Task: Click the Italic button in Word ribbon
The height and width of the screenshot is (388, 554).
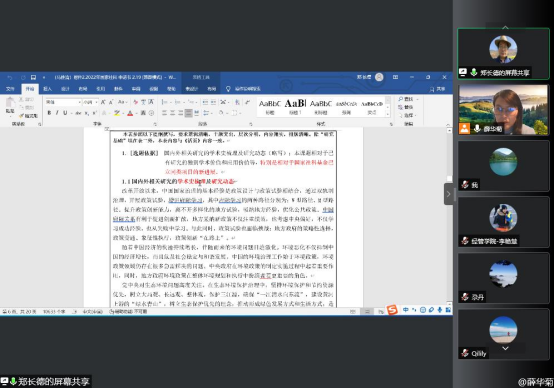Action: click(57, 113)
